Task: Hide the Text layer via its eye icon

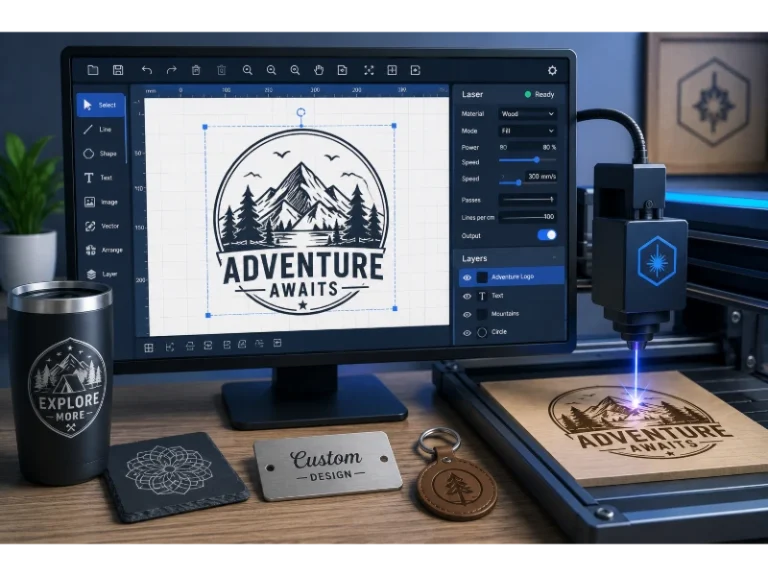Action: 467,296
